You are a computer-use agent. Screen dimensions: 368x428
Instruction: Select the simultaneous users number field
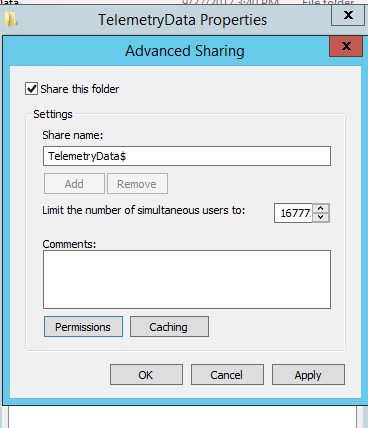(x=293, y=213)
